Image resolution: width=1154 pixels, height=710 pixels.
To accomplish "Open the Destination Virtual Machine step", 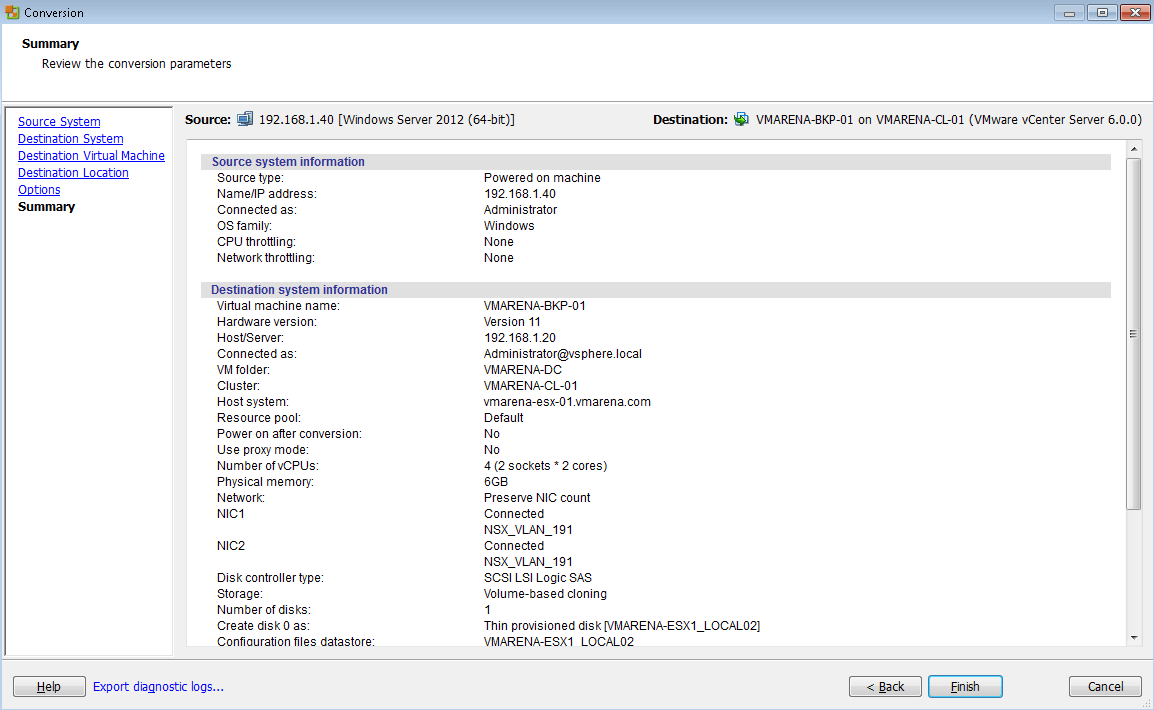I will (x=91, y=155).
